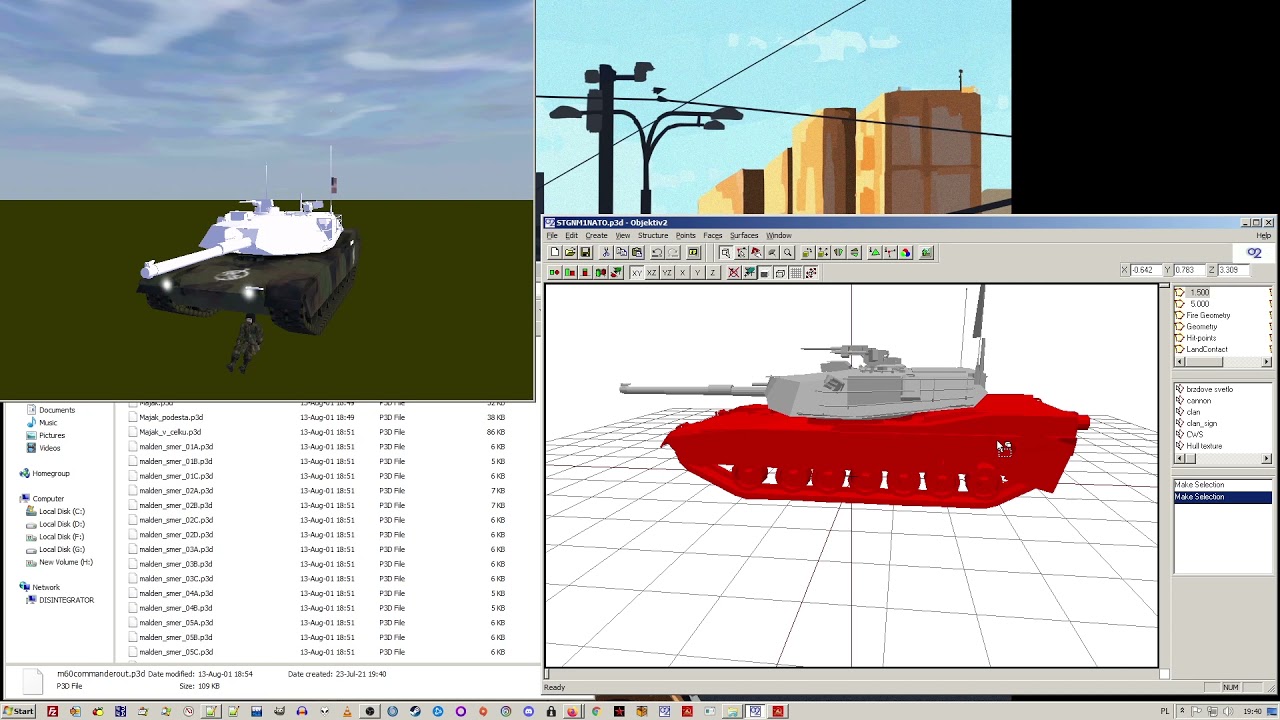The image size is (1280, 720).
Task: Open VLC cone icon on taskbar
Action: [347, 711]
